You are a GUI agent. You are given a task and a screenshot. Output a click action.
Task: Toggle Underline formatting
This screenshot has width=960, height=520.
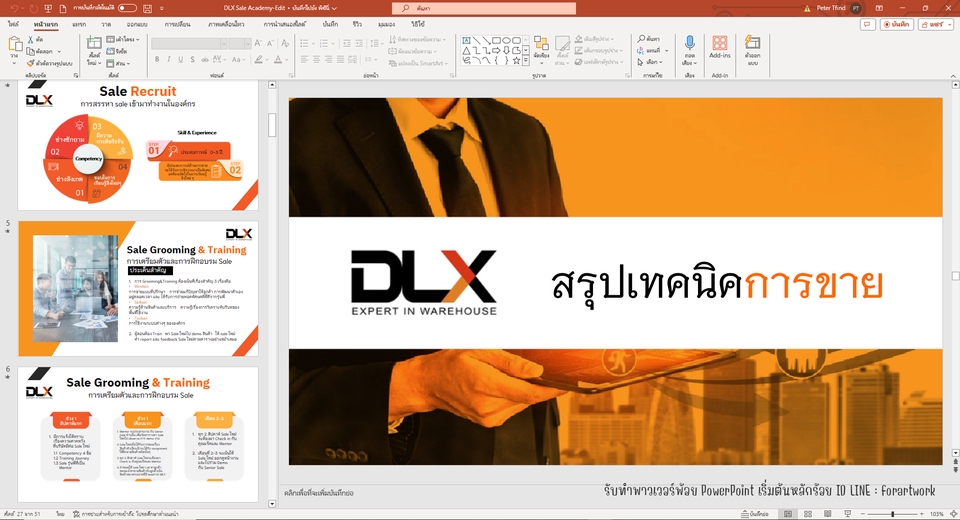[181, 59]
